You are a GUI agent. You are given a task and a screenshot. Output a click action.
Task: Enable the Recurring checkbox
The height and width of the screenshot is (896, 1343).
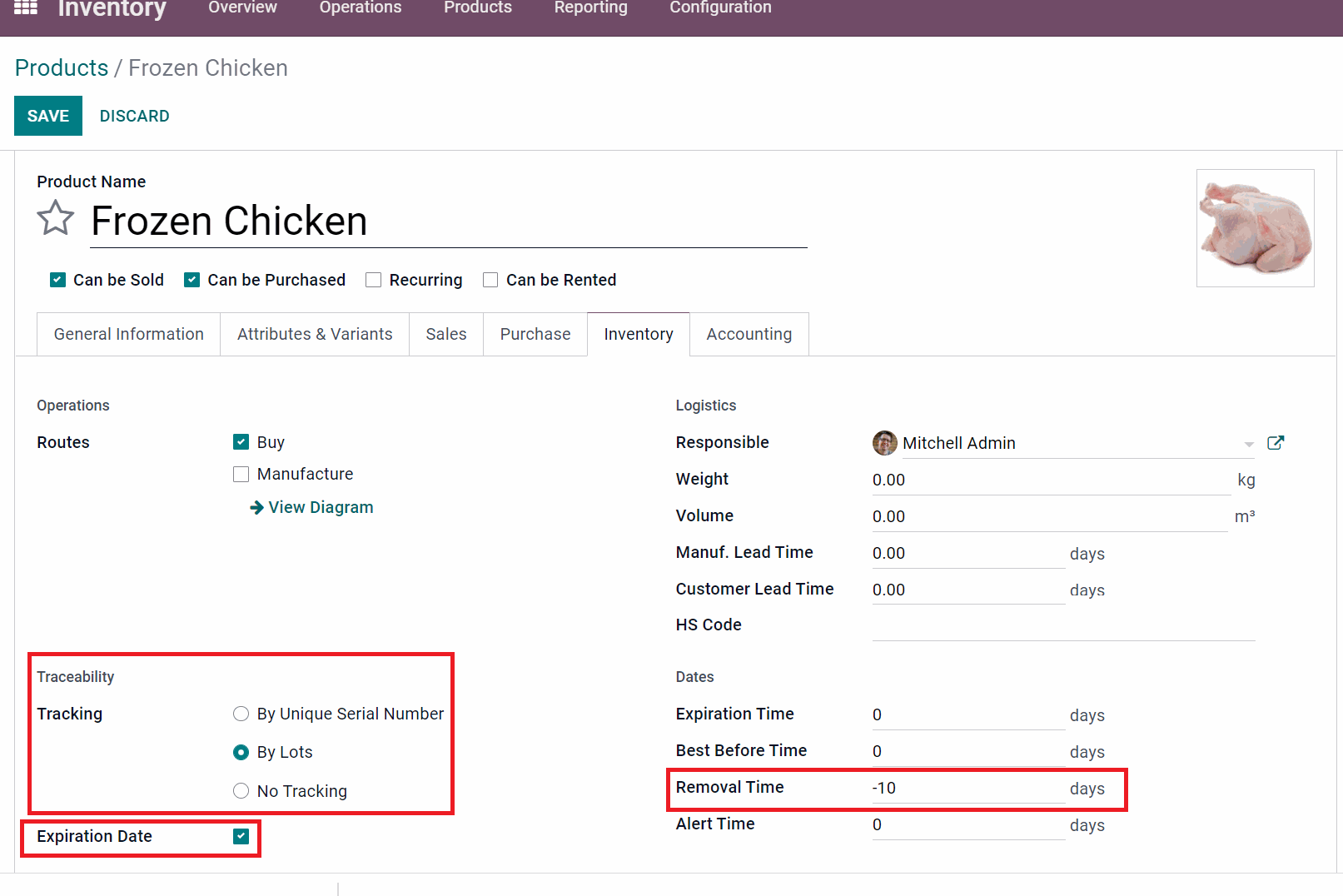[x=373, y=280]
